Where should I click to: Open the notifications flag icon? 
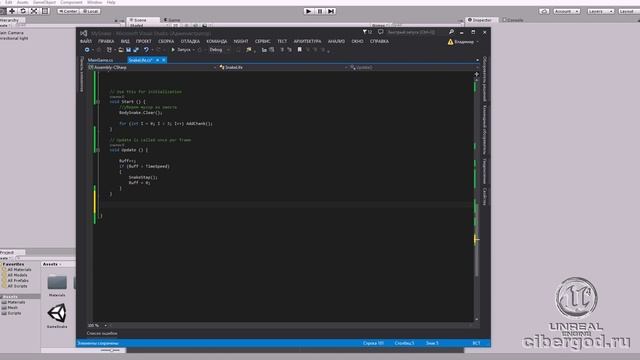(x=367, y=32)
